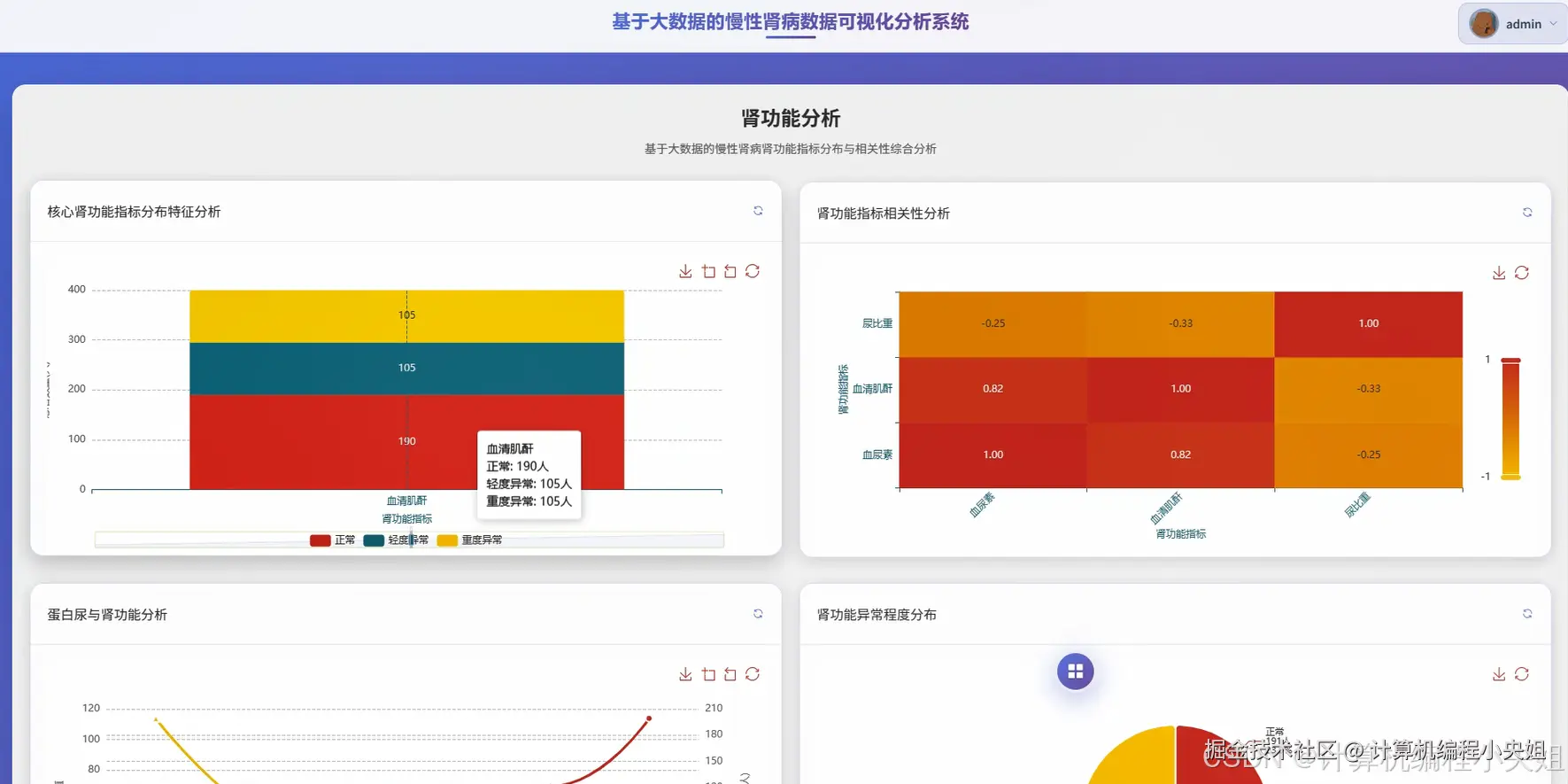
Task: Click the system title 基于大数据的慢性肾病数据可视化分析系统
Action: pos(791,22)
